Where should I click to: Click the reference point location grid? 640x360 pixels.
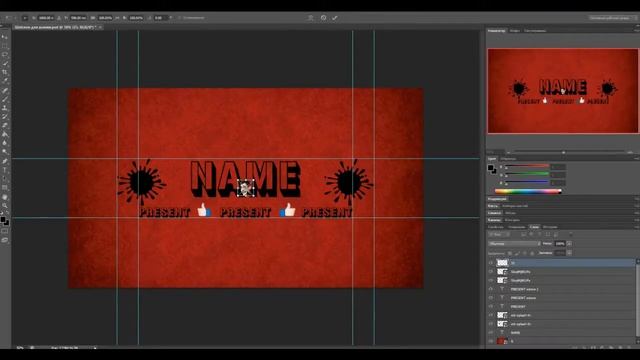tap(25, 18)
